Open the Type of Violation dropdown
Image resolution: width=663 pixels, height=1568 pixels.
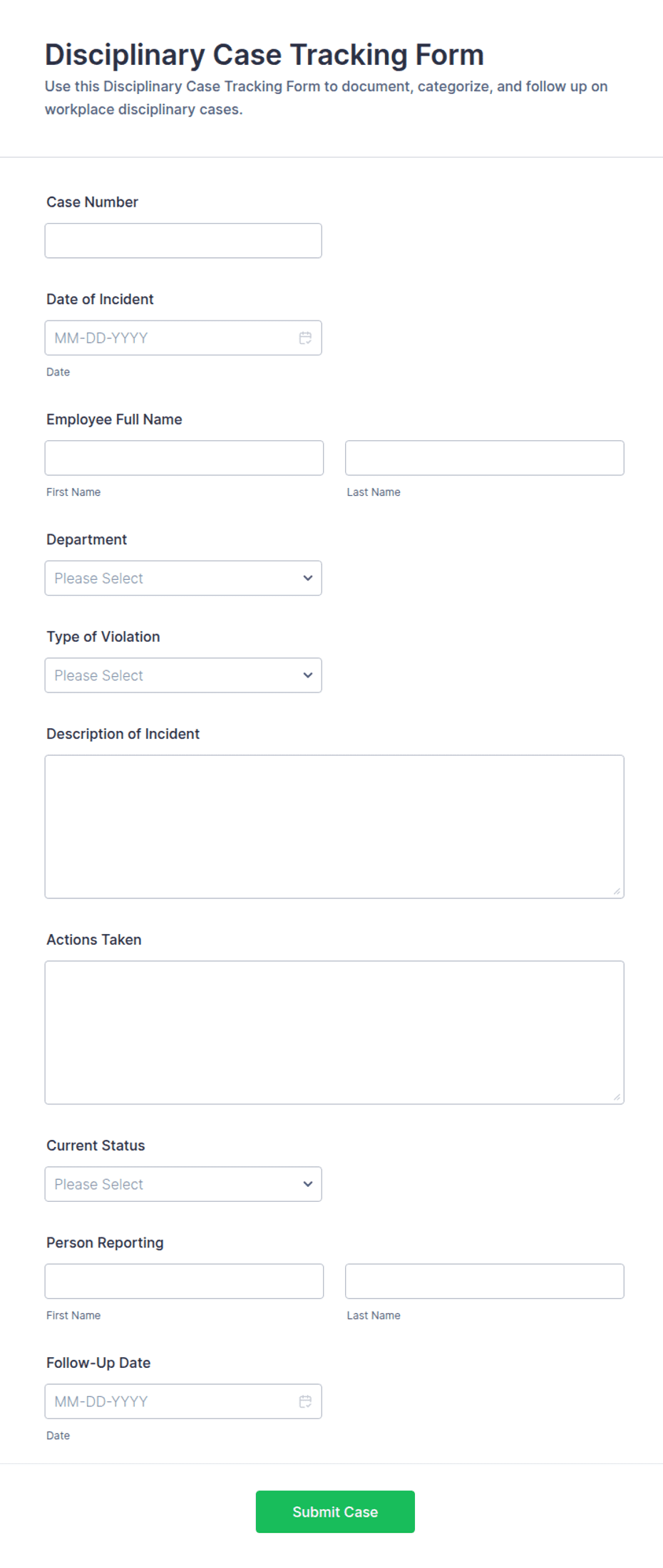(x=183, y=675)
